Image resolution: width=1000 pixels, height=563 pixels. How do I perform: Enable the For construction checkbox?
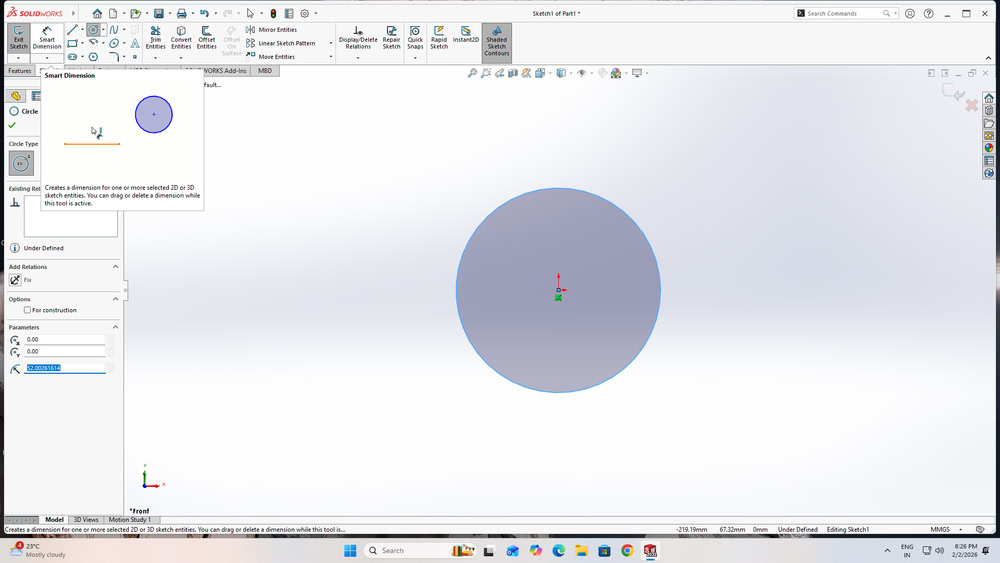pyautogui.click(x=27, y=310)
